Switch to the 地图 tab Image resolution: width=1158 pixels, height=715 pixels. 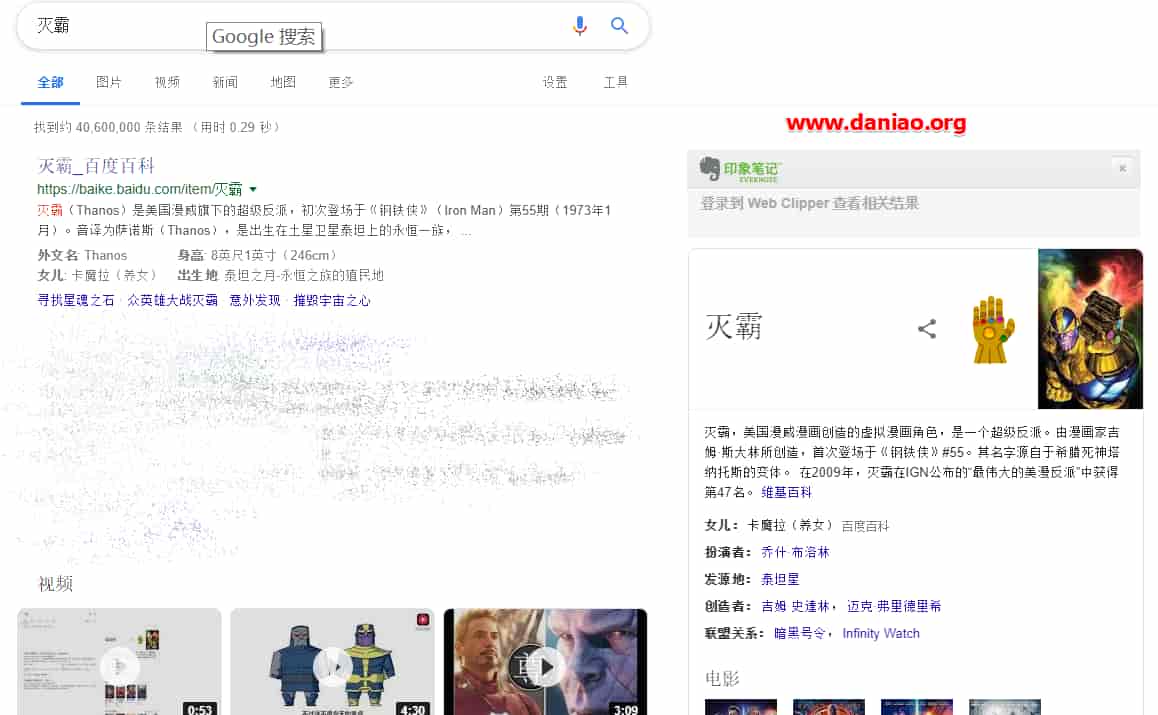(283, 82)
